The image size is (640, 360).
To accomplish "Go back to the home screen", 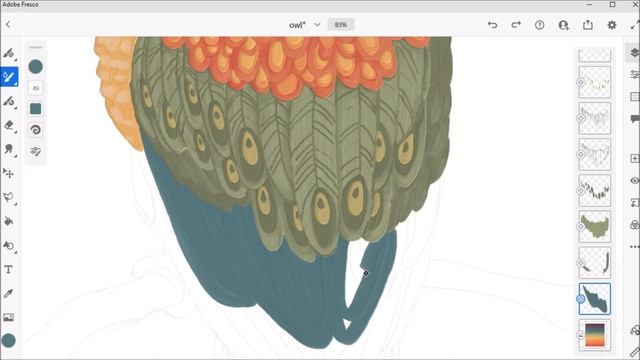I will 8,25.
